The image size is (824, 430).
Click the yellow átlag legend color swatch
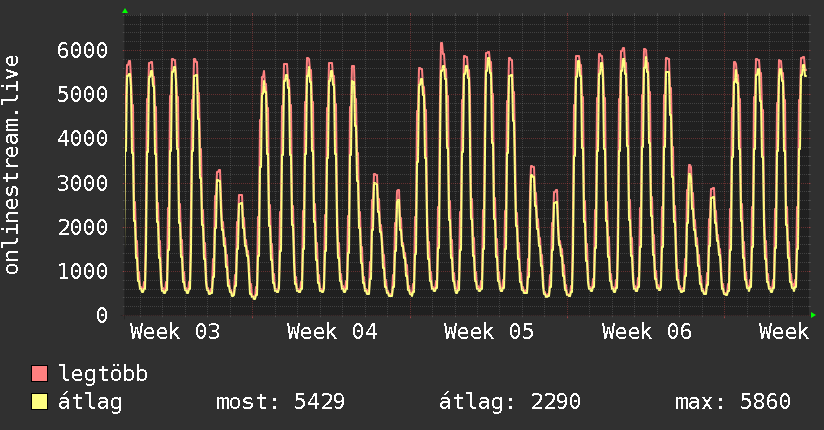pyautogui.click(x=39, y=402)
